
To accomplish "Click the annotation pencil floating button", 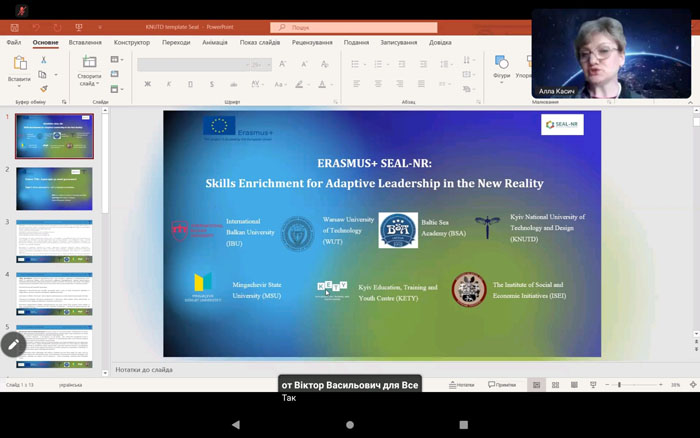I will [x=13, y=345].
